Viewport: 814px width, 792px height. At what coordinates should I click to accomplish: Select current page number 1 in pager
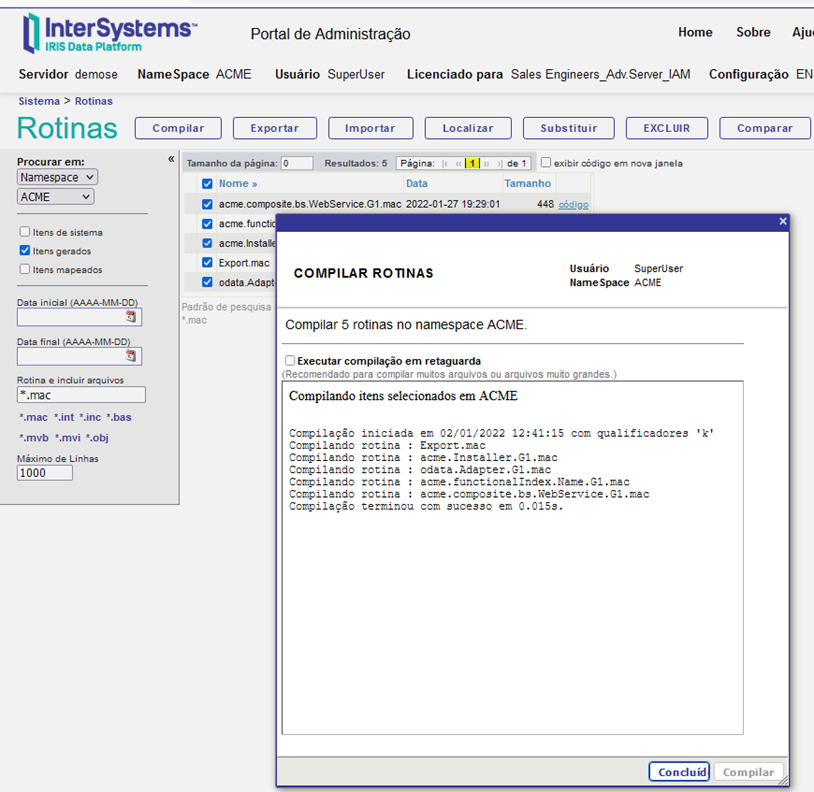point(472,163)
